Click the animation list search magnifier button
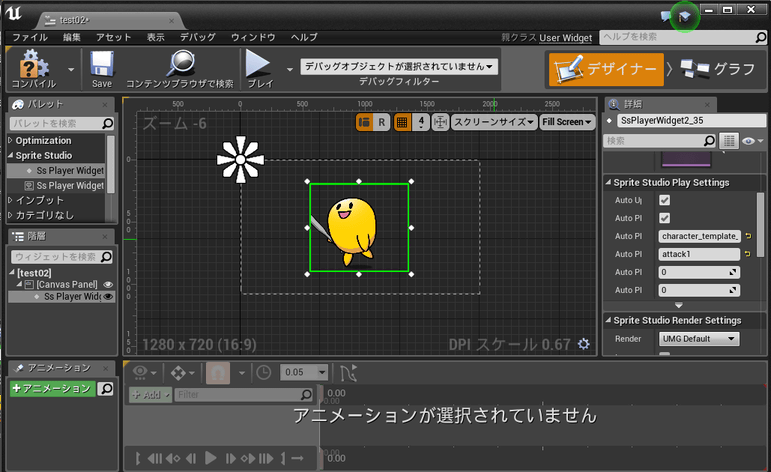This screenshot has height=472, width=771. point(106,389)
